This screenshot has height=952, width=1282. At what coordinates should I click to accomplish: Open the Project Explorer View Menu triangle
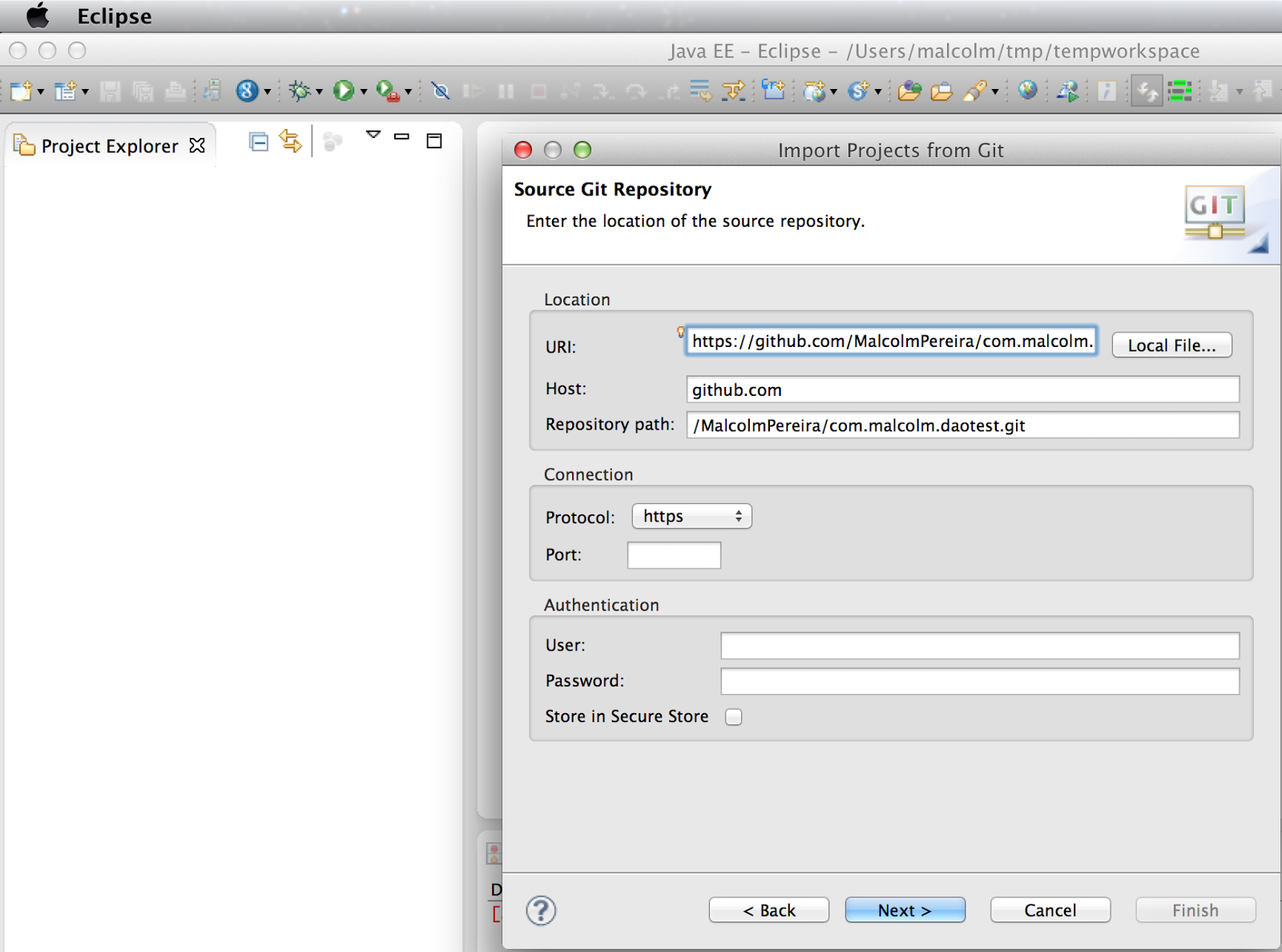pyautogui.click(x=373, y=135)
